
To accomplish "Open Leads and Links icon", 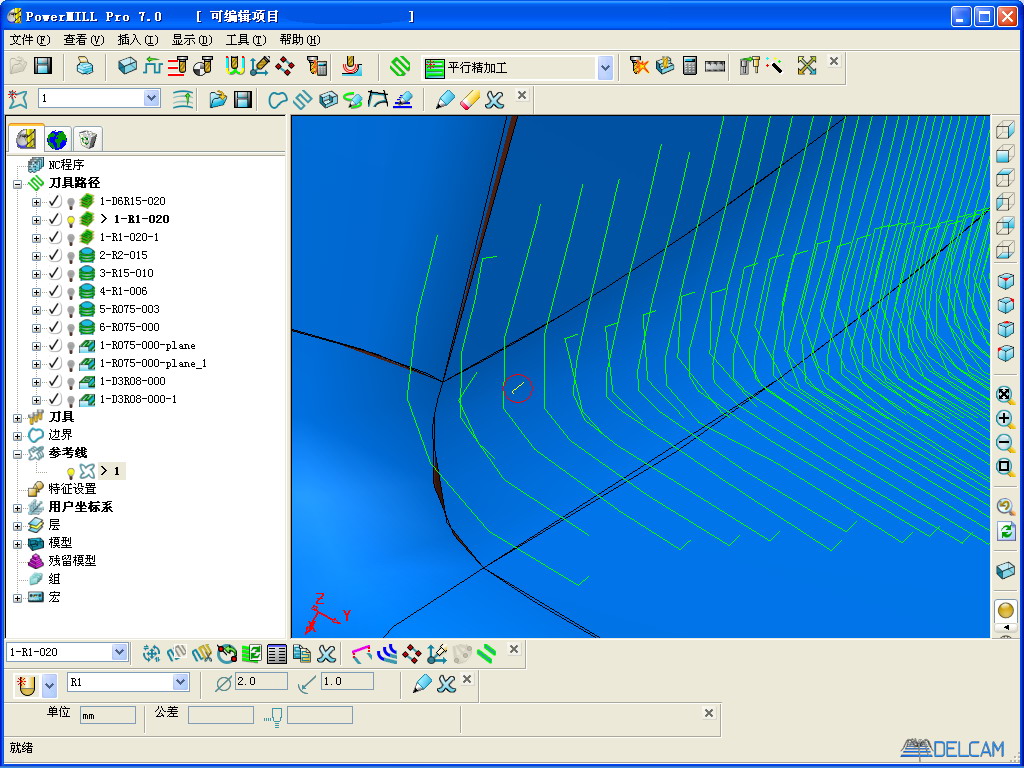I will tap(234, 66).
